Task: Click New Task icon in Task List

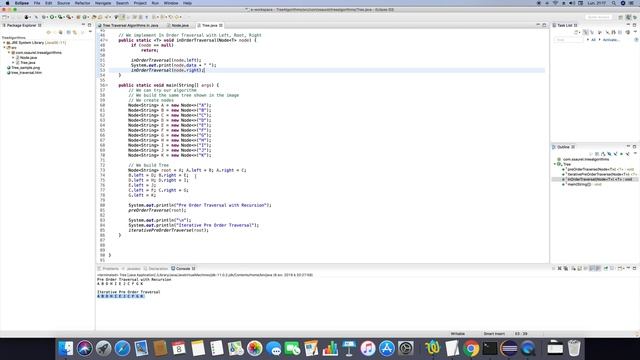Action: pos(576,32)
